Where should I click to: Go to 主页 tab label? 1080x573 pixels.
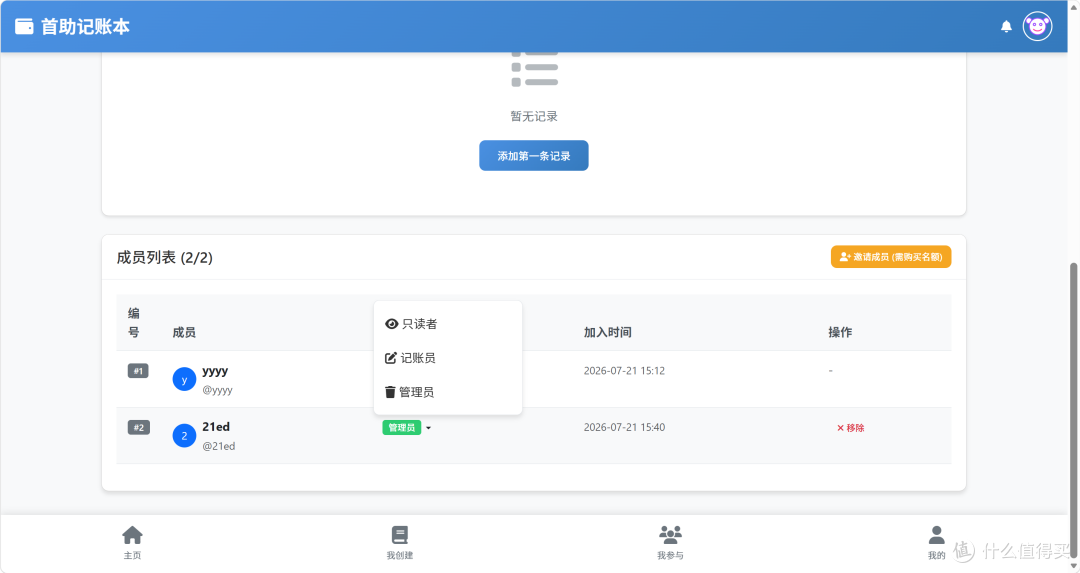132,556
